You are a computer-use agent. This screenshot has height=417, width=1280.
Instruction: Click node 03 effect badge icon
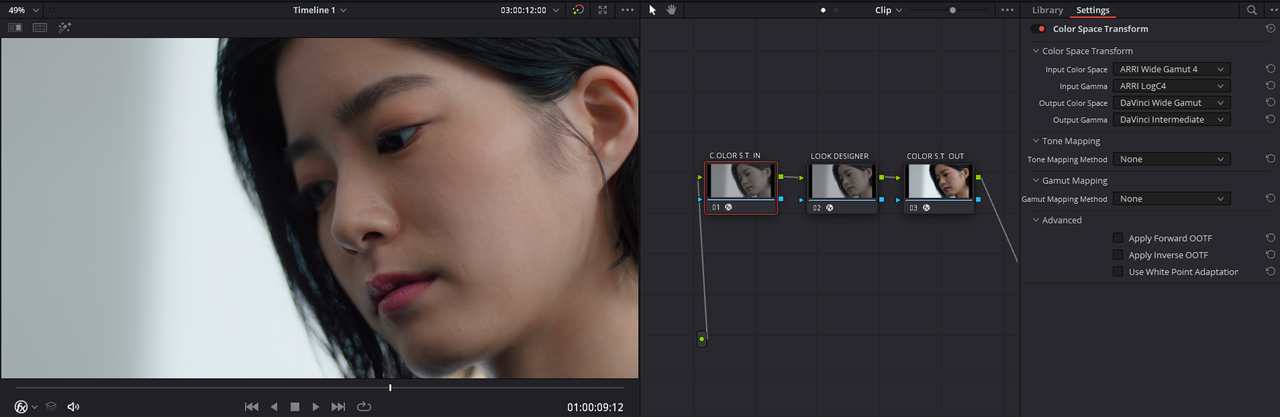coord(927,207)
